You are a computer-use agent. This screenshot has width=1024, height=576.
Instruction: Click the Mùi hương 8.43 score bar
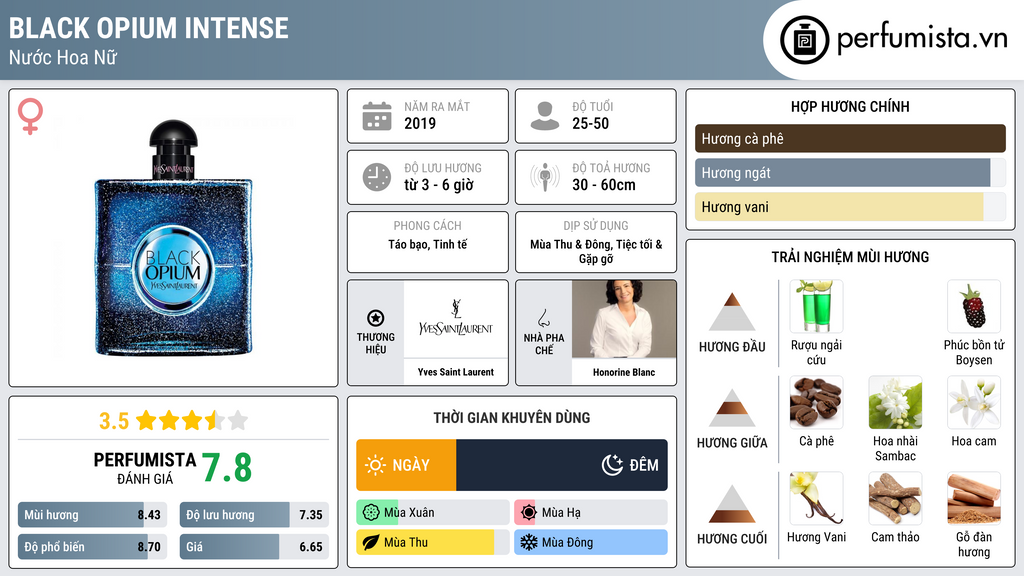click(x=92, y=515)
